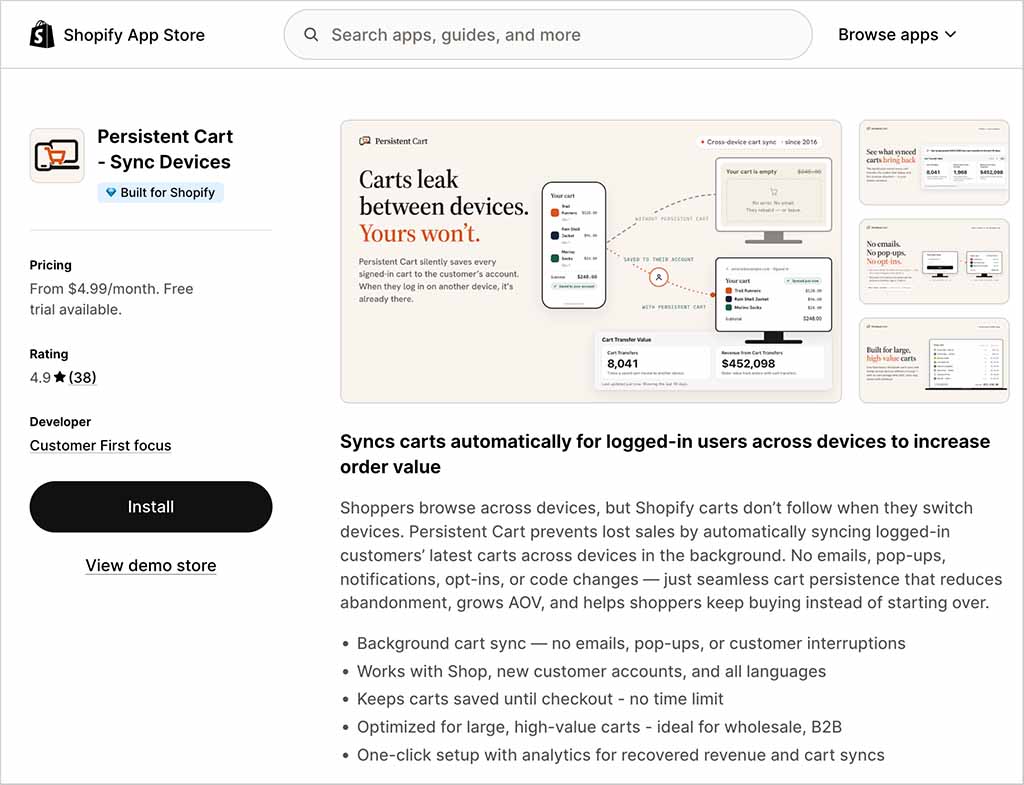Open the (38) reviews link
Image resolution: width=1024 pixels, height=785 pixels.
pyautogui.click(x=82, y=377)
